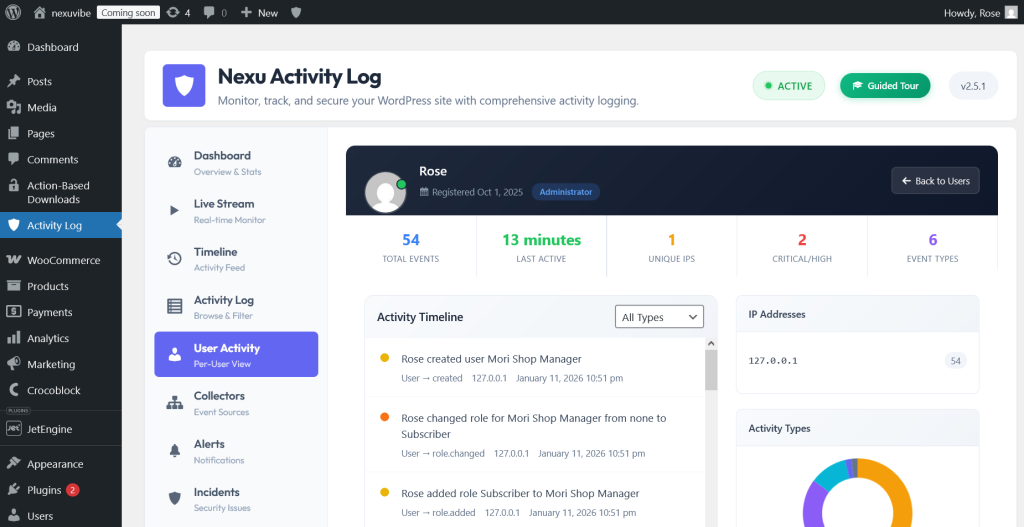Click the 13 minutes Last Active stat

tap(541, 248)
